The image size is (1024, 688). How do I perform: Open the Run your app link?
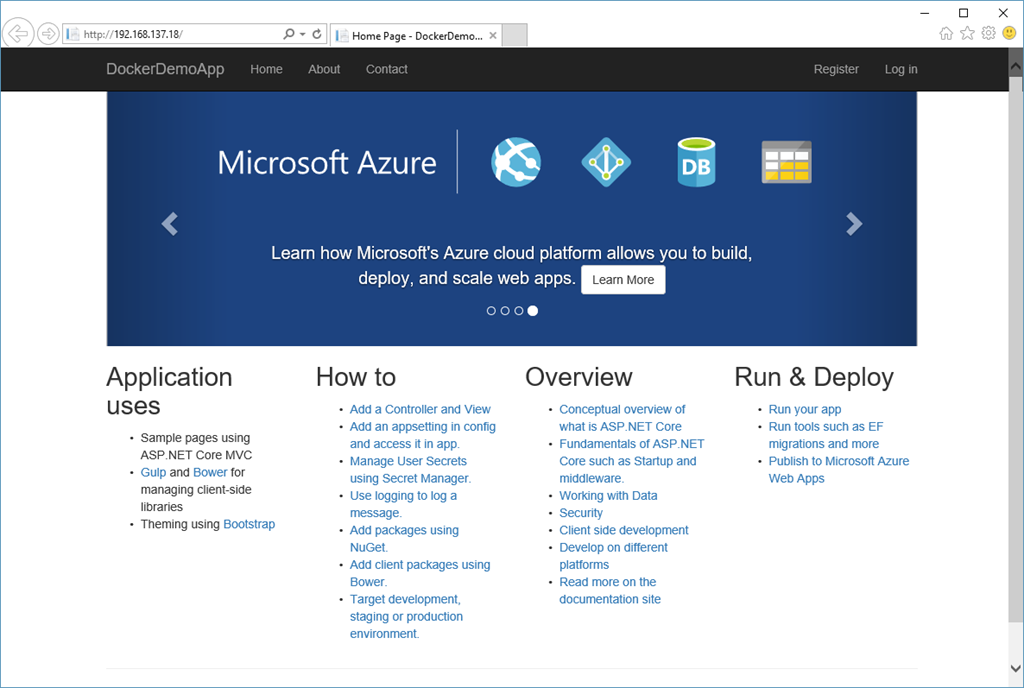coord(805,409)
